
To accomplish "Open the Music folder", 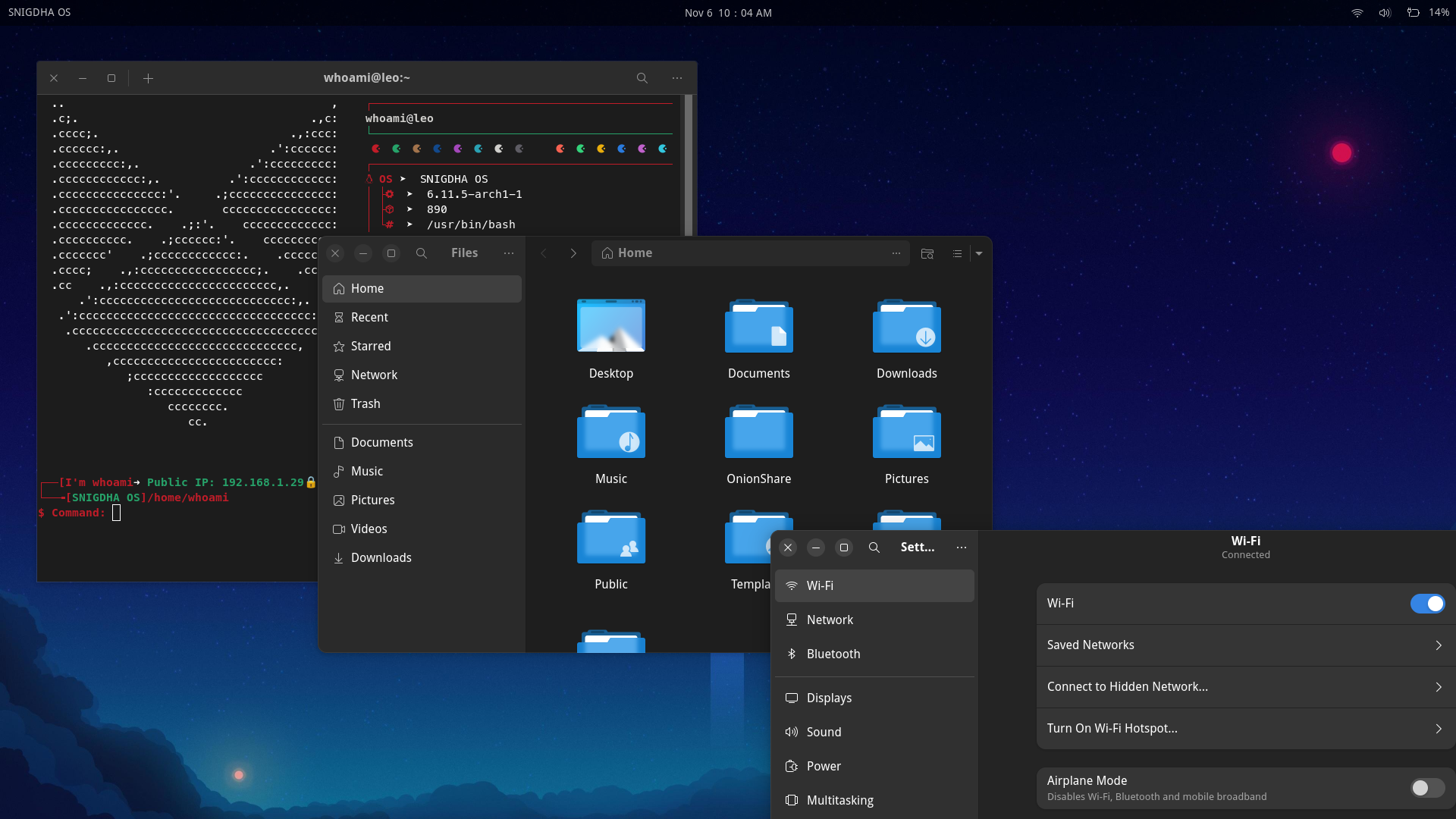I will pos(610,432).
